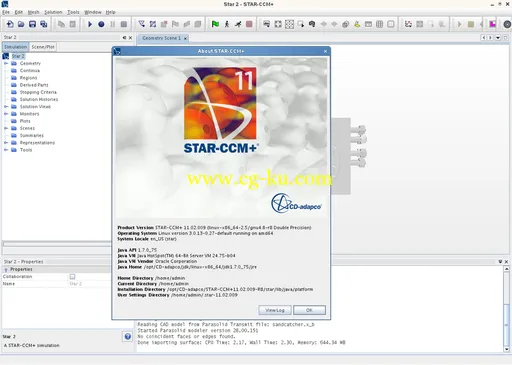
Task: Click the Load Simulation folder icon
Action: (21, 24)
